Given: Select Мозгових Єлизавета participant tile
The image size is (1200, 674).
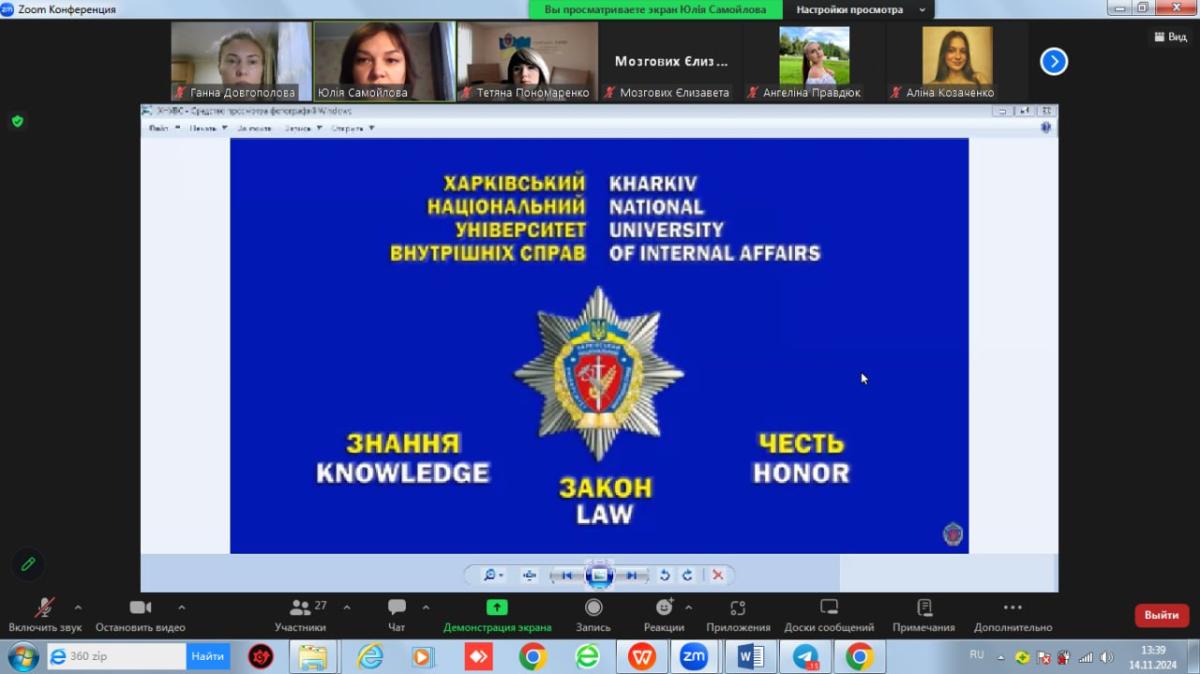Looking at the screenshot, I should (671, 62).
